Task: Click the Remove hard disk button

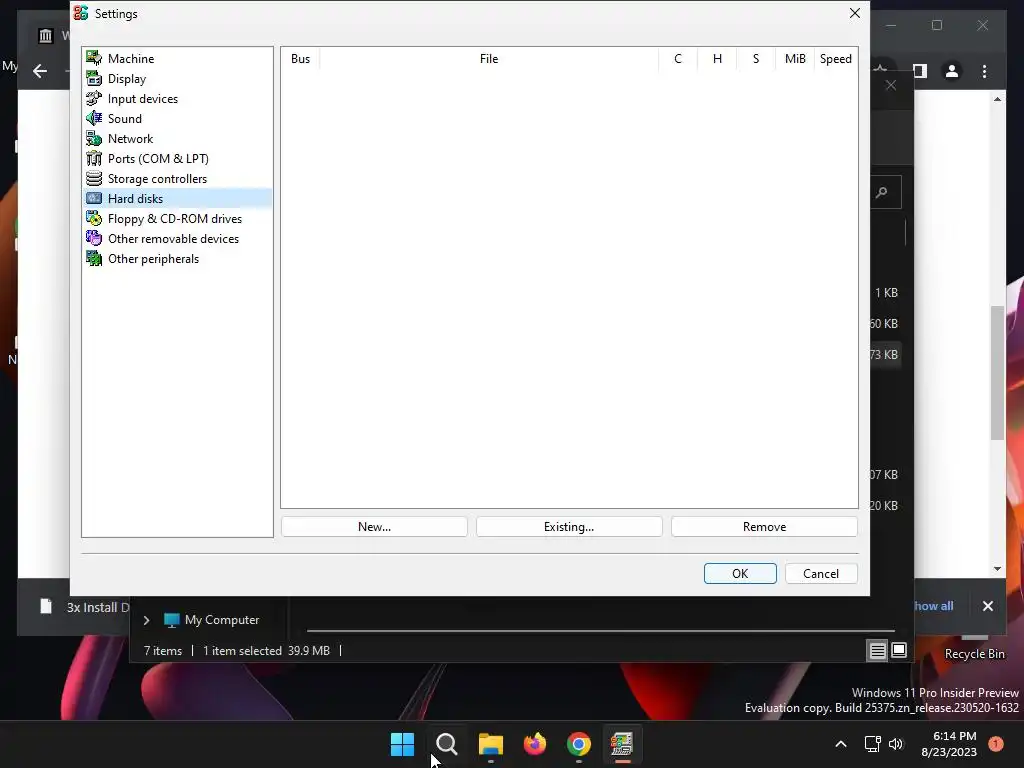Action: (764, 527)
